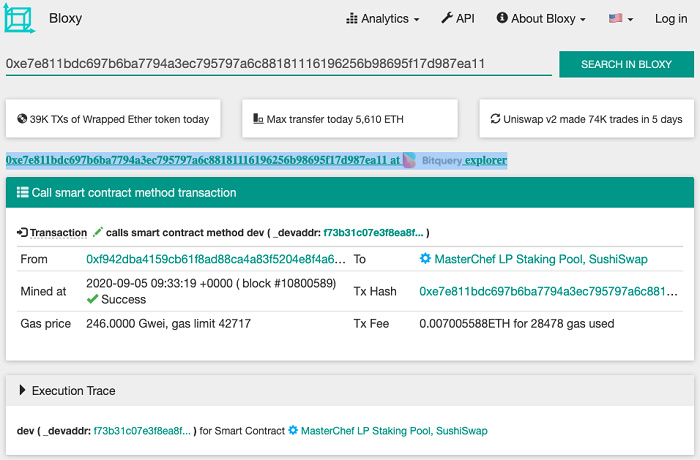Open the MasterChef LP Staking Pool link in execution trace
The height and width of the screenshot is (460, 700).
tap(394, 431)
